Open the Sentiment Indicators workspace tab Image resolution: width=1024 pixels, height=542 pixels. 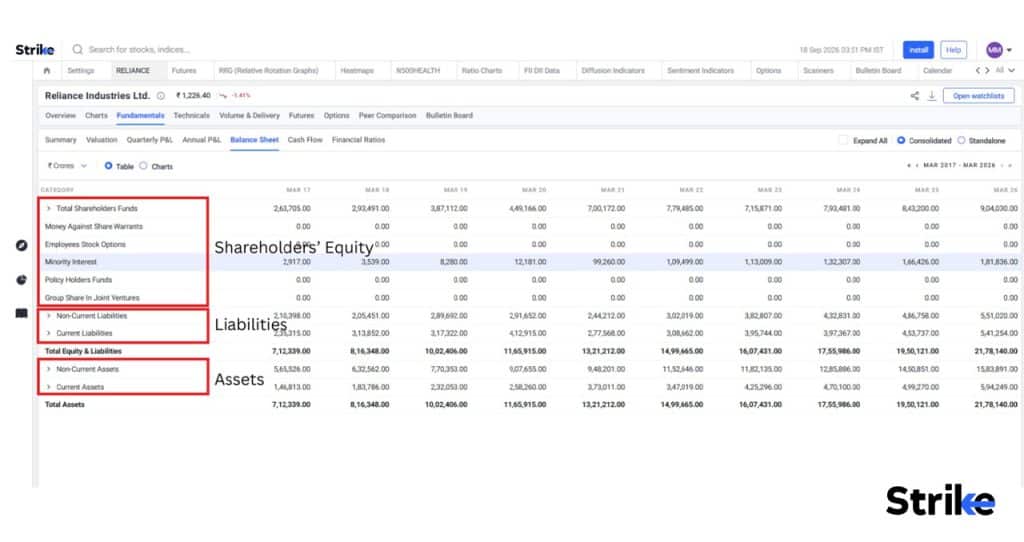(700, 71)
